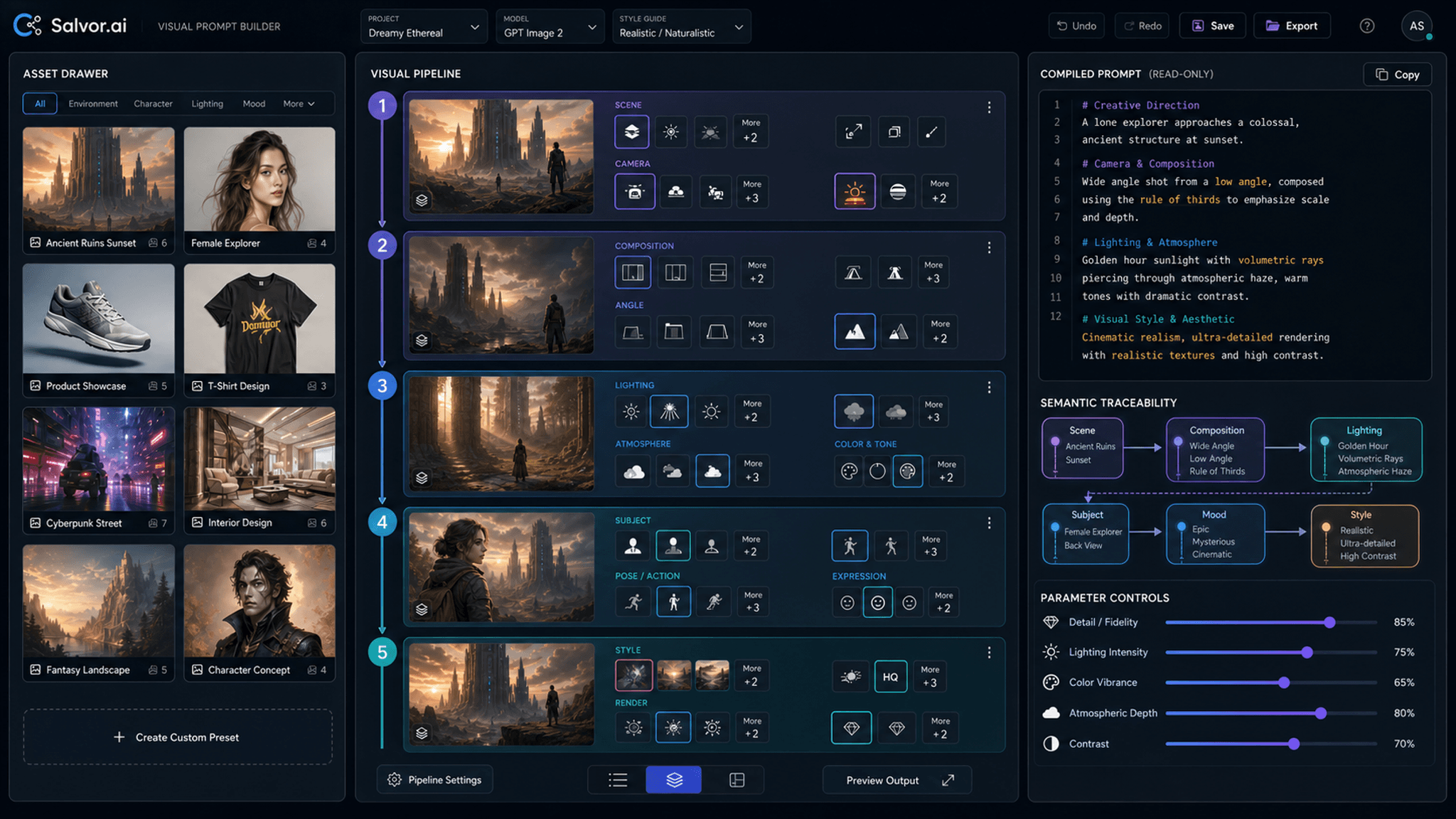
Task: Expand More +3 under Atmosphere
Action: coord(753,471)
